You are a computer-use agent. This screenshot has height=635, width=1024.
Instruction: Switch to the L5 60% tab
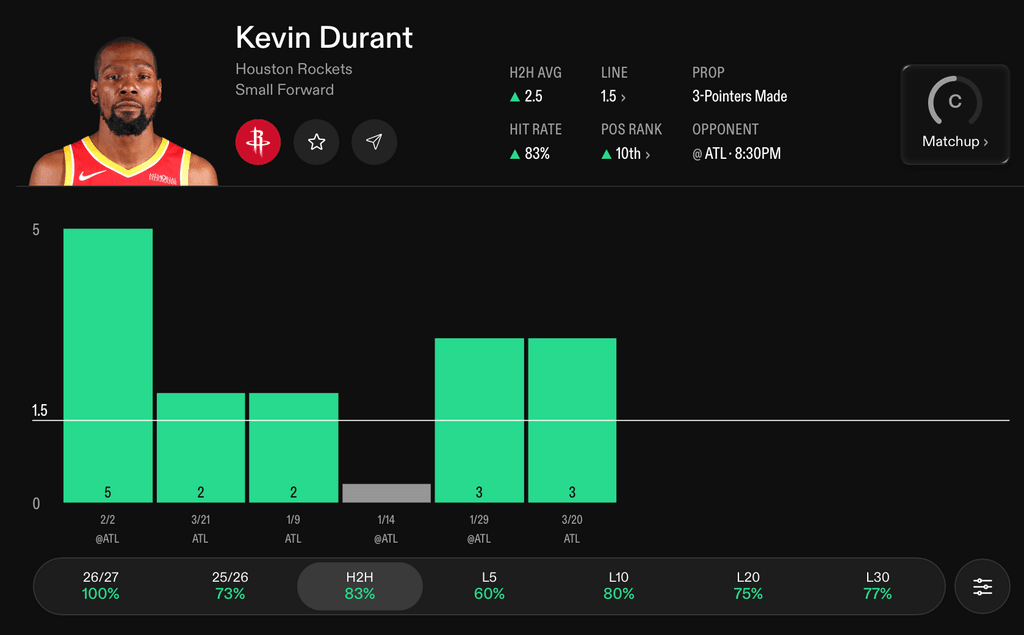tap(489, 585)
